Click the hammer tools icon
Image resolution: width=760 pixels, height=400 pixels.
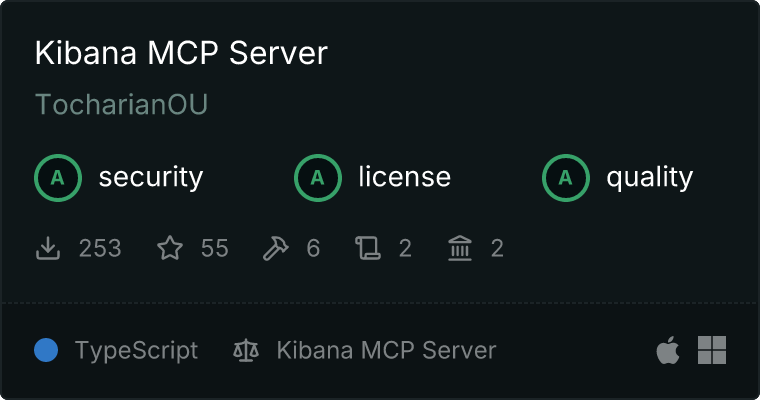(275, 248)
